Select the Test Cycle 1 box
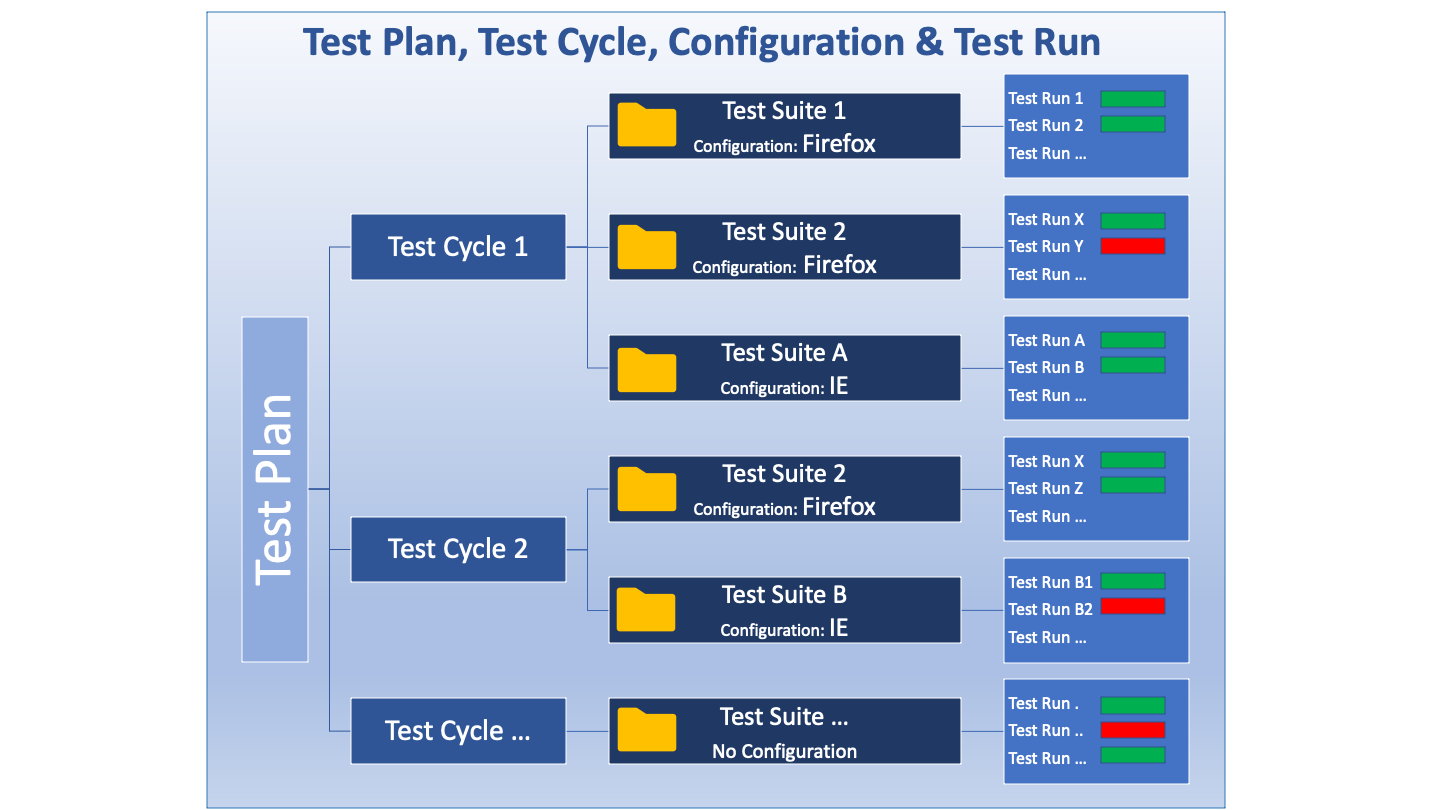 point(458,247)
